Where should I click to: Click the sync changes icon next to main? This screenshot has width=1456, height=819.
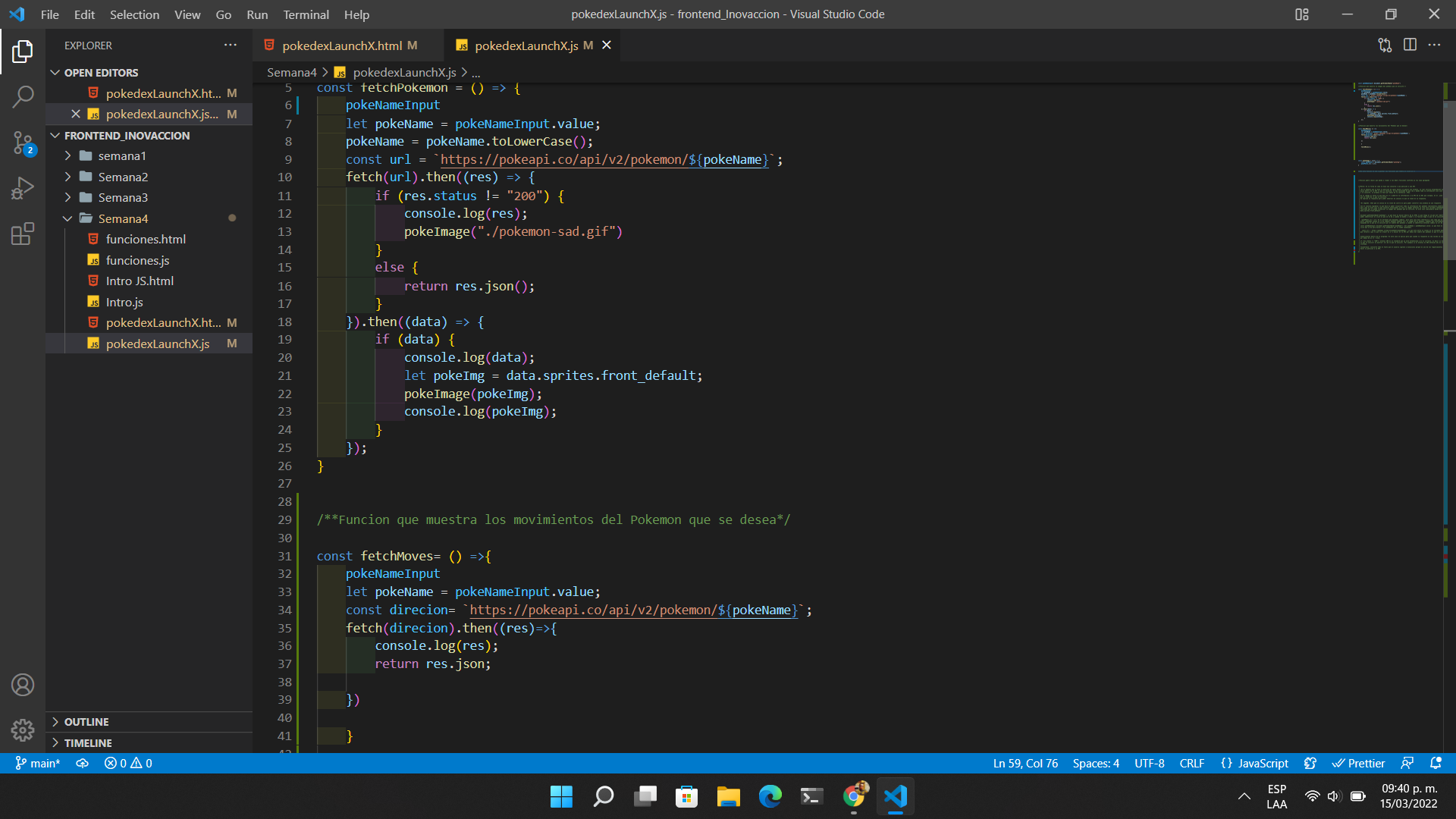[x=82, y=763]
